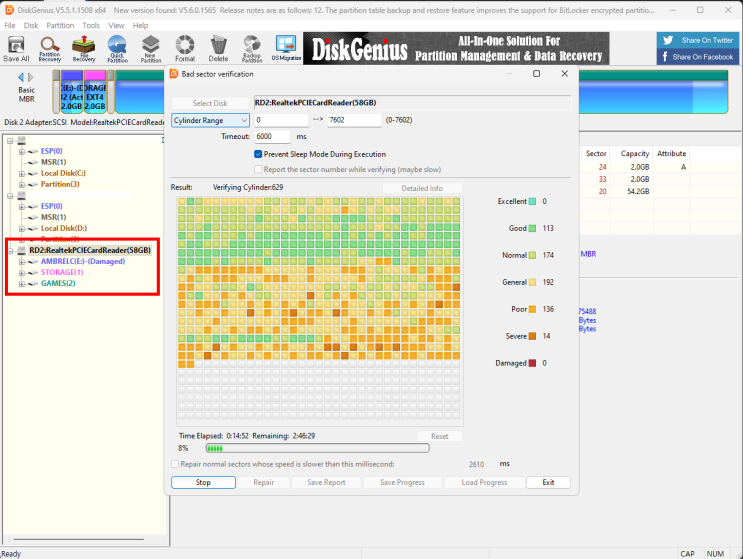743x559 pixels.
Task: Select the RD2:RealtekPCIECardReader(58GB) tree item
Action: [x=90, y=250]
